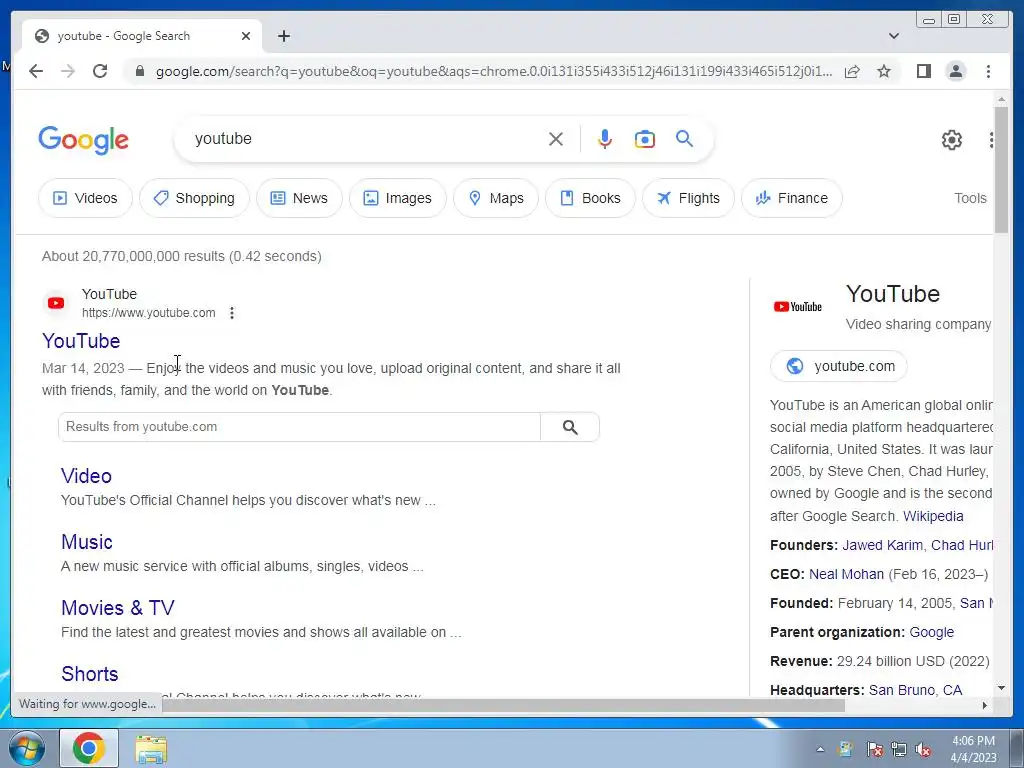Submit search with magnifying glass icon

[684, 138]
